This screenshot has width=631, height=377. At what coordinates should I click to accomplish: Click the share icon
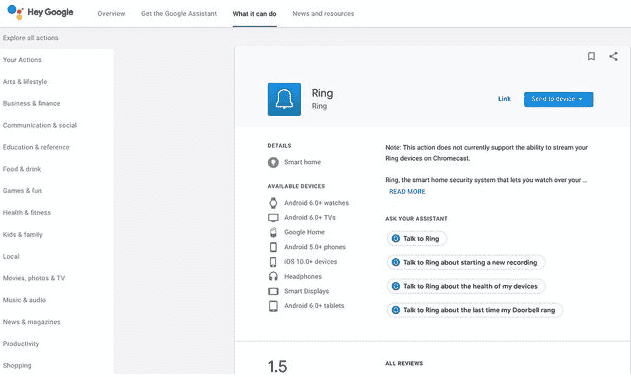(x=613, y=56)
